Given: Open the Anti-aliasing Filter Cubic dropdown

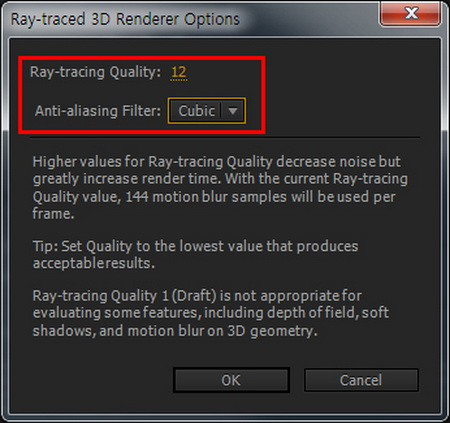Looking at the screenshot, I should tap(207, 111).
